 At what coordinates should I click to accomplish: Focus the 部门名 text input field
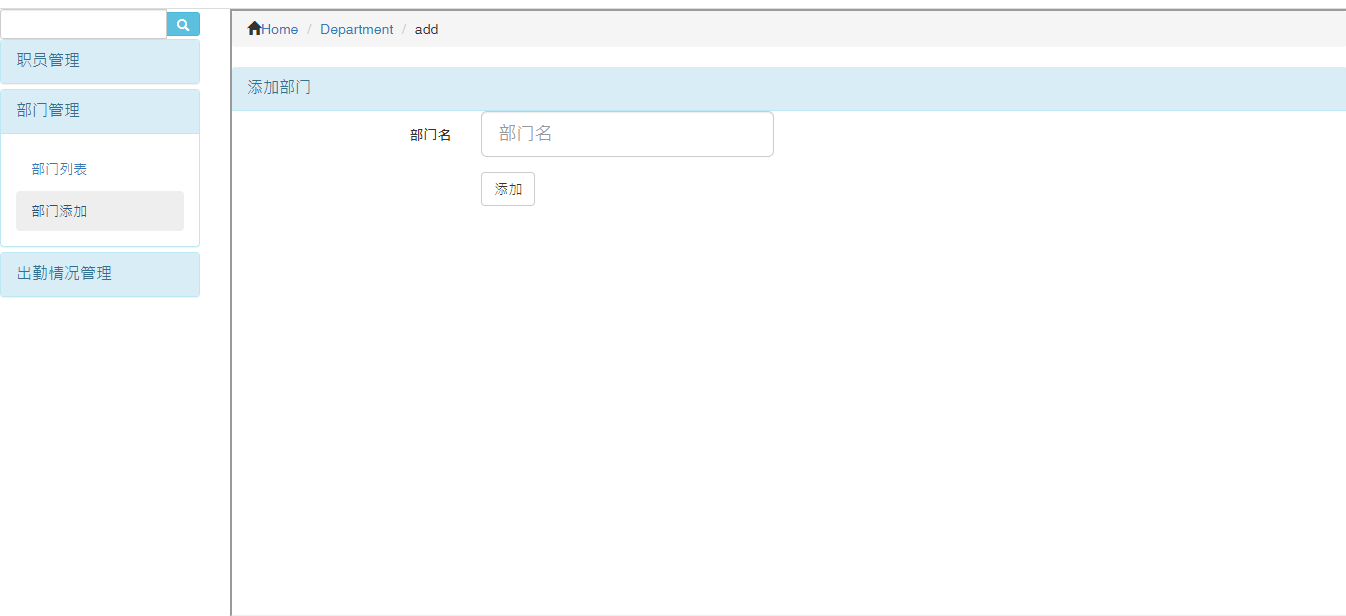point(627,134)
